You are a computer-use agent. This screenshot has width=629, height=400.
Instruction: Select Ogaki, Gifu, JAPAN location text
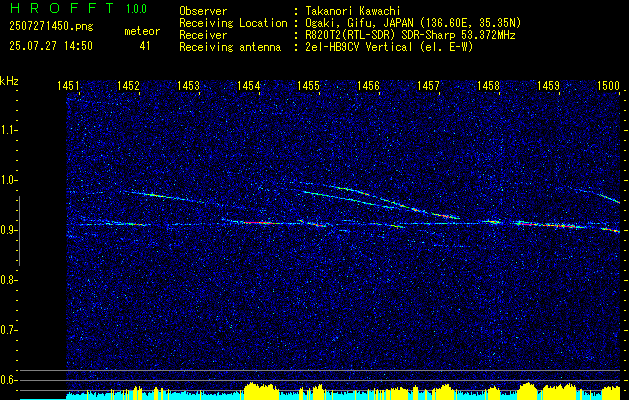[x=413, y=23]
